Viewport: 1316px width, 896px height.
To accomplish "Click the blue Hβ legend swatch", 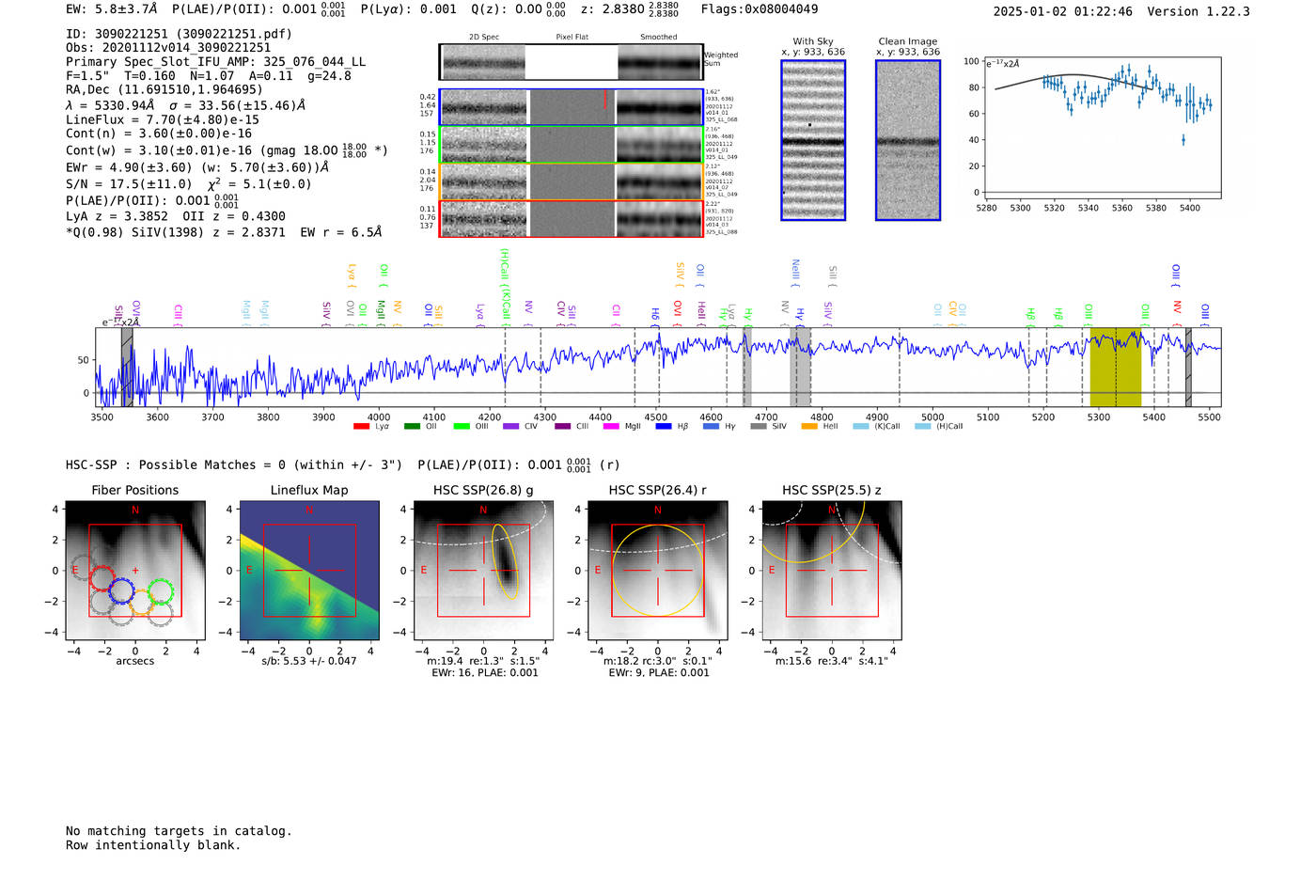I will [664, 427].
